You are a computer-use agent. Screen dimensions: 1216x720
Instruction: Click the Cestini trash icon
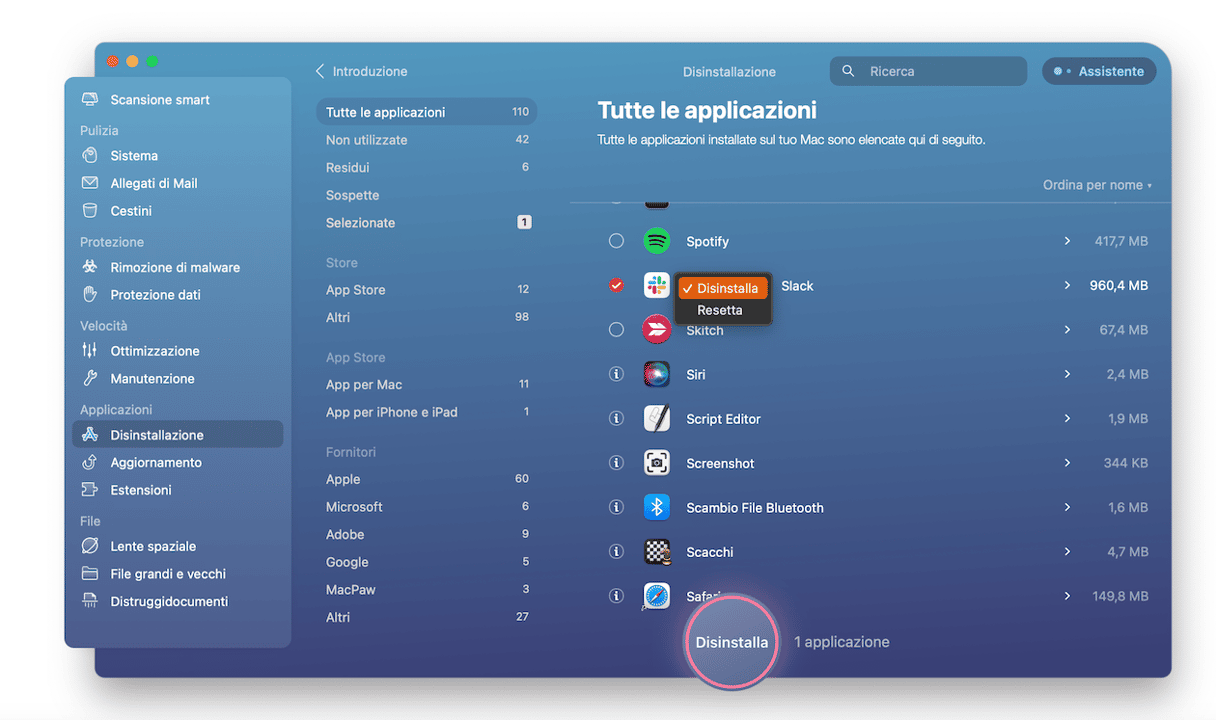[90, 211]
